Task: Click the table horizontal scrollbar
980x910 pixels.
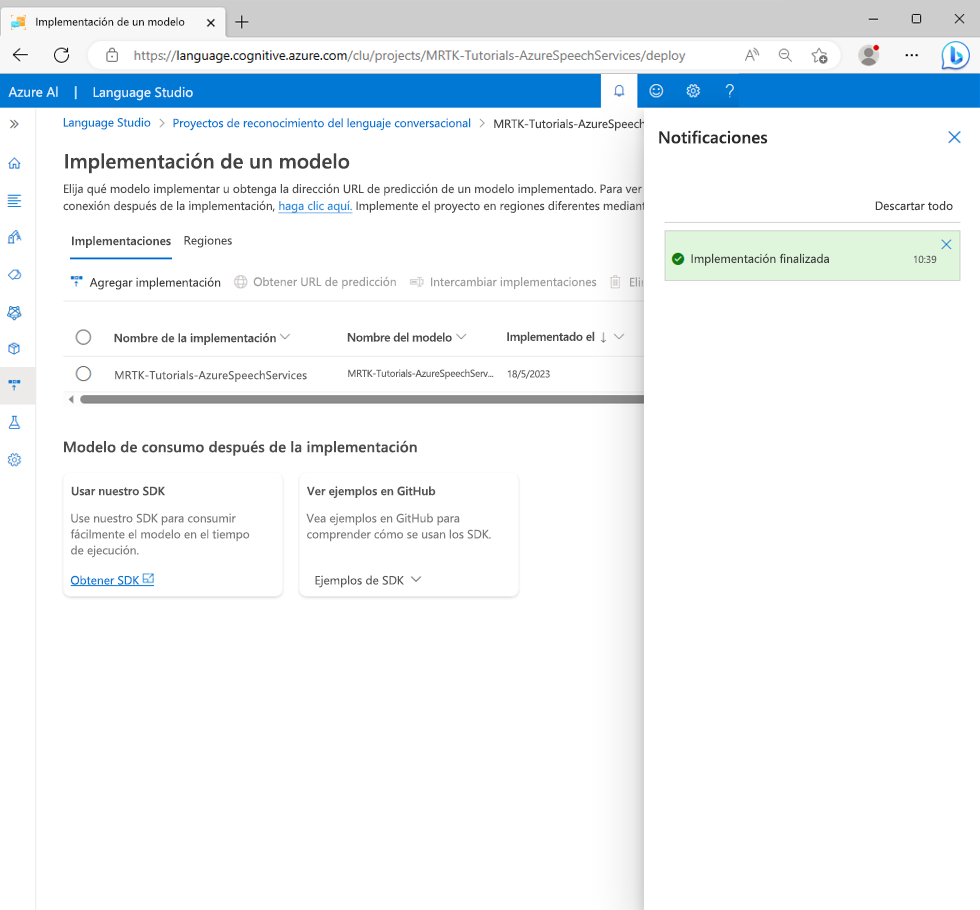Action: click(x=362, y=399)
